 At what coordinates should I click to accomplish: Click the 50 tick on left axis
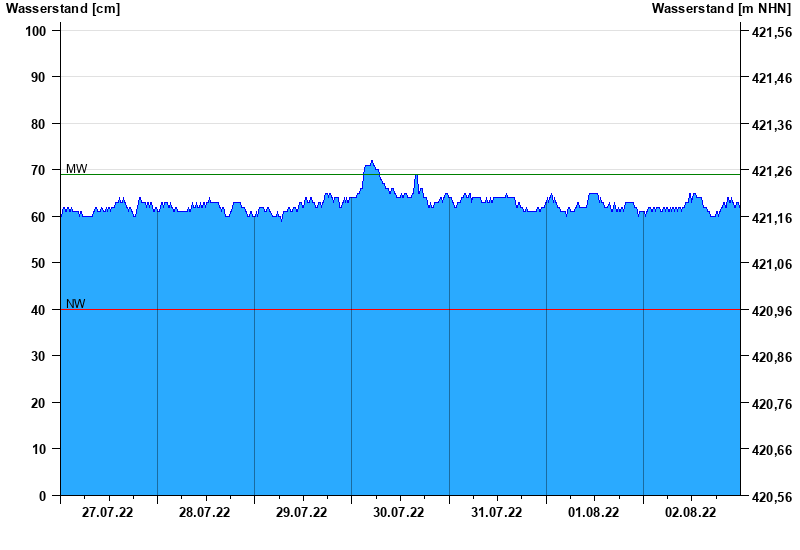[38, 263]
